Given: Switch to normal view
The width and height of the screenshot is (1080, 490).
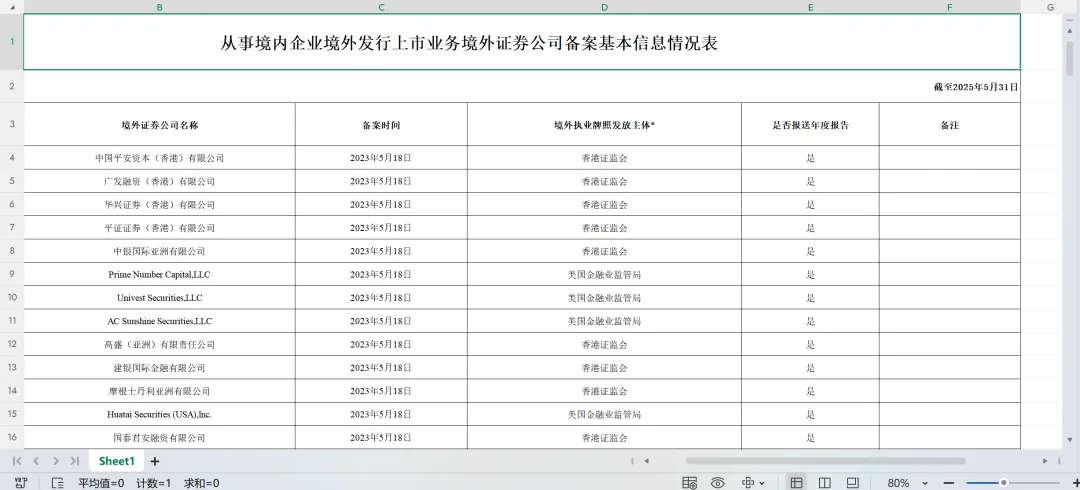Looking at the screenshot, I should pyautogui.click(x=796, y=483).
